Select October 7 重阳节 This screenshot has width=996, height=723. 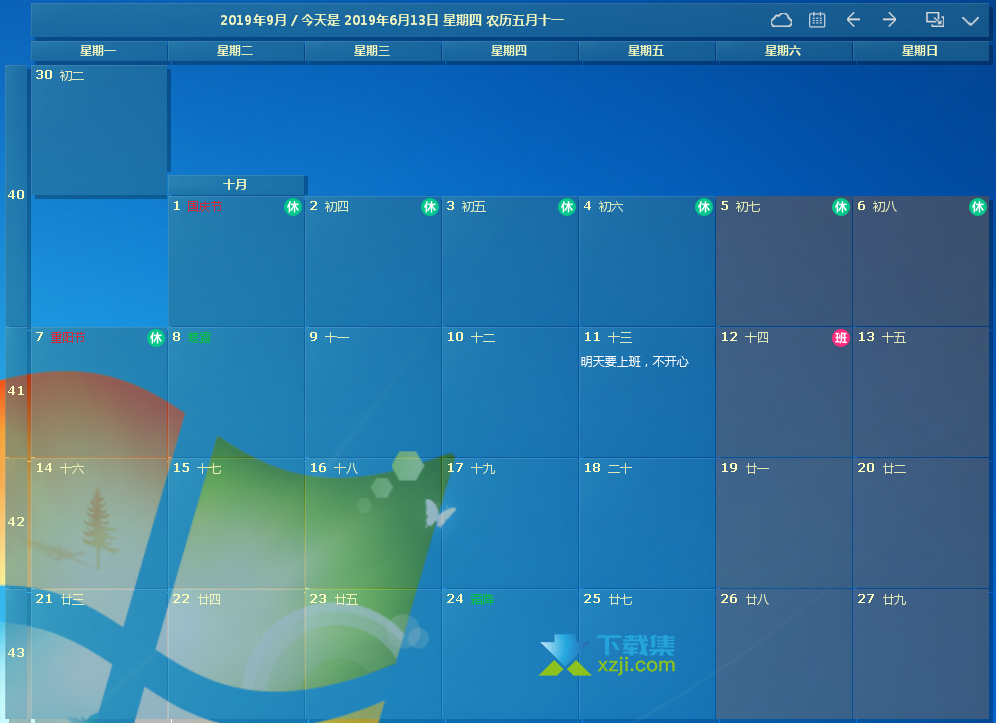(x=100, y=393)
